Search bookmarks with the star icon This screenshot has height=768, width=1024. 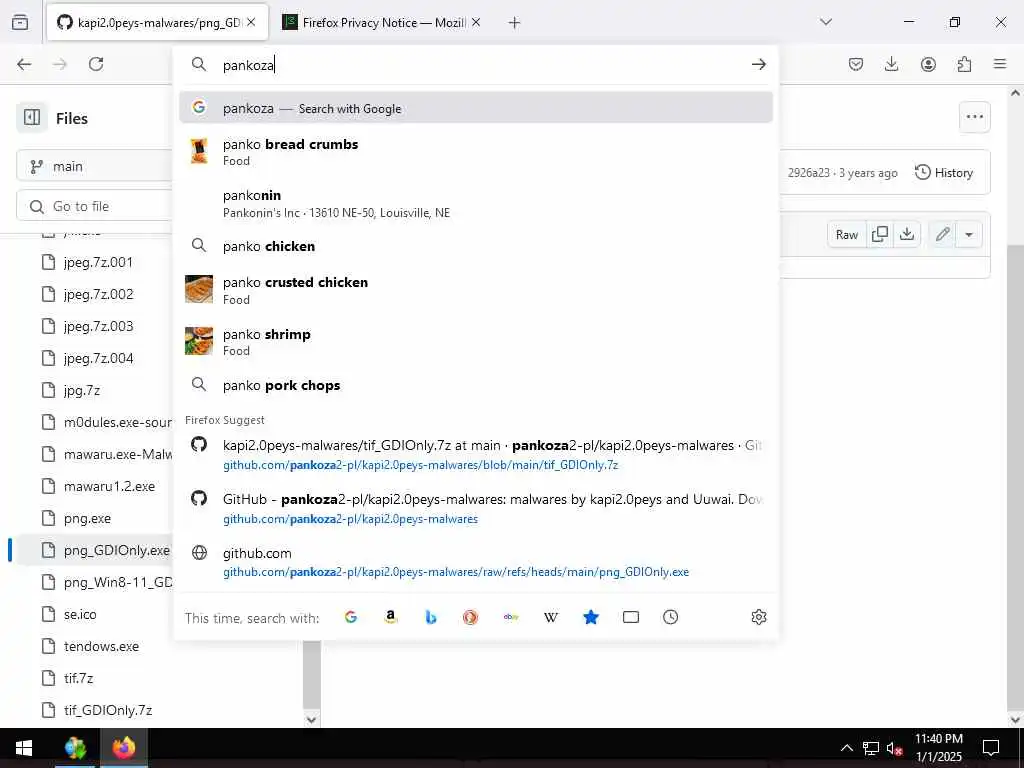(590, 617)
